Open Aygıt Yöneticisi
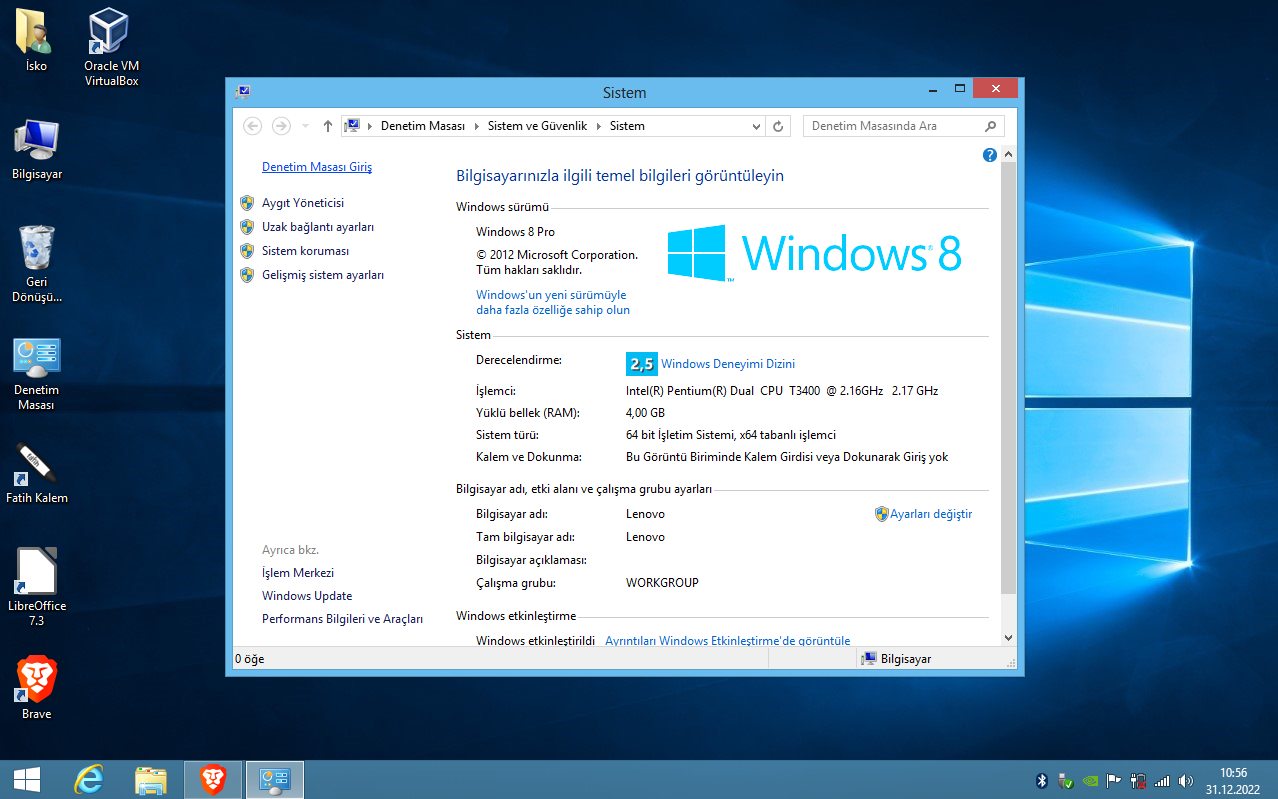The width and height of the screenshot is (1278, 799). 303,203
